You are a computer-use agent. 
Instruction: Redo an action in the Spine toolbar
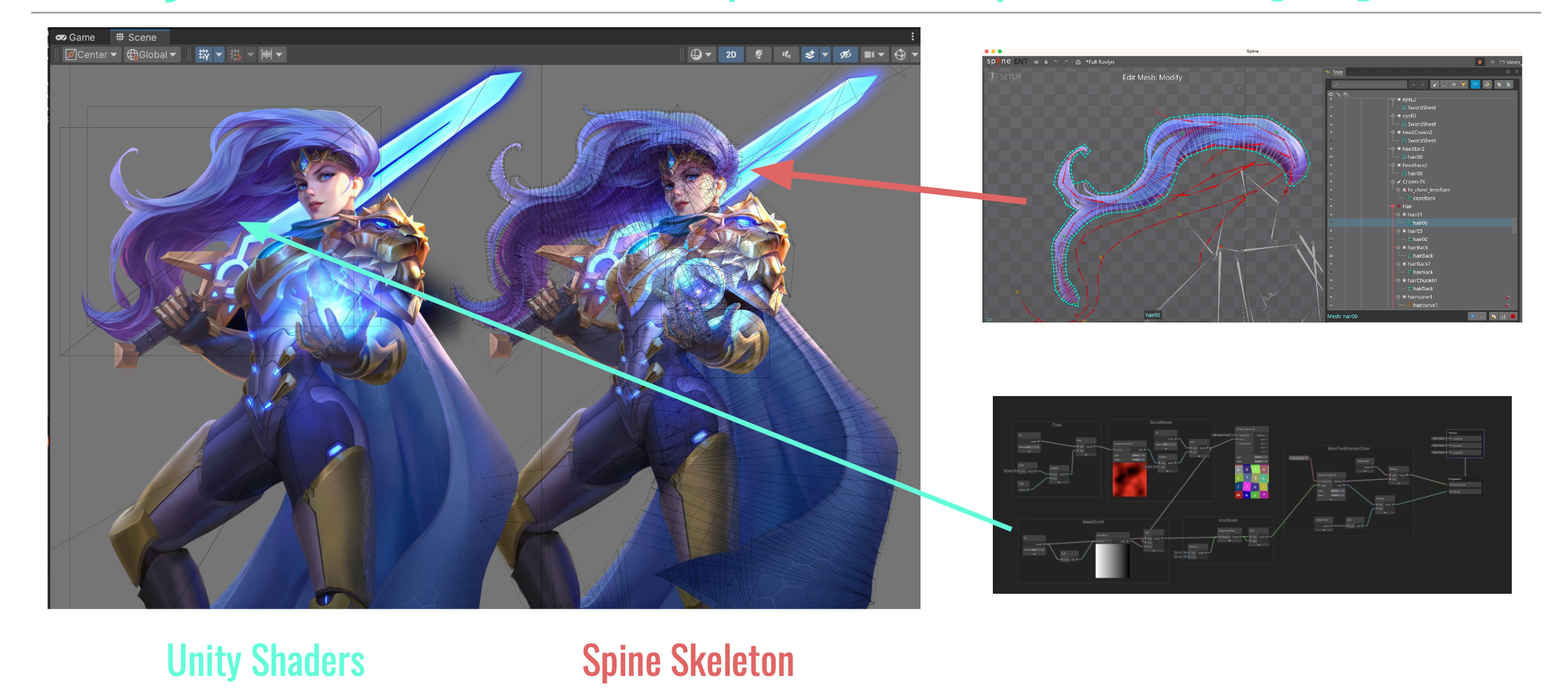pyautogui.click(x=1066, y=62)
